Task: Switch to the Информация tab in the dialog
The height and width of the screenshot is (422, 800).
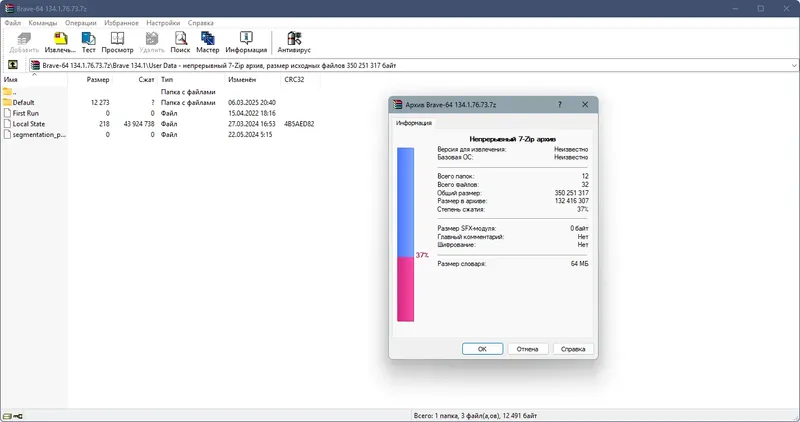Action: (x=414, y=123)
